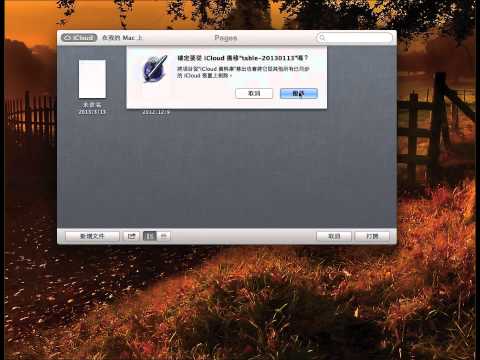Click the dialog heading about moving table-20130113
The width and height of the screenshot is (480, 360).
pos(243,58)
